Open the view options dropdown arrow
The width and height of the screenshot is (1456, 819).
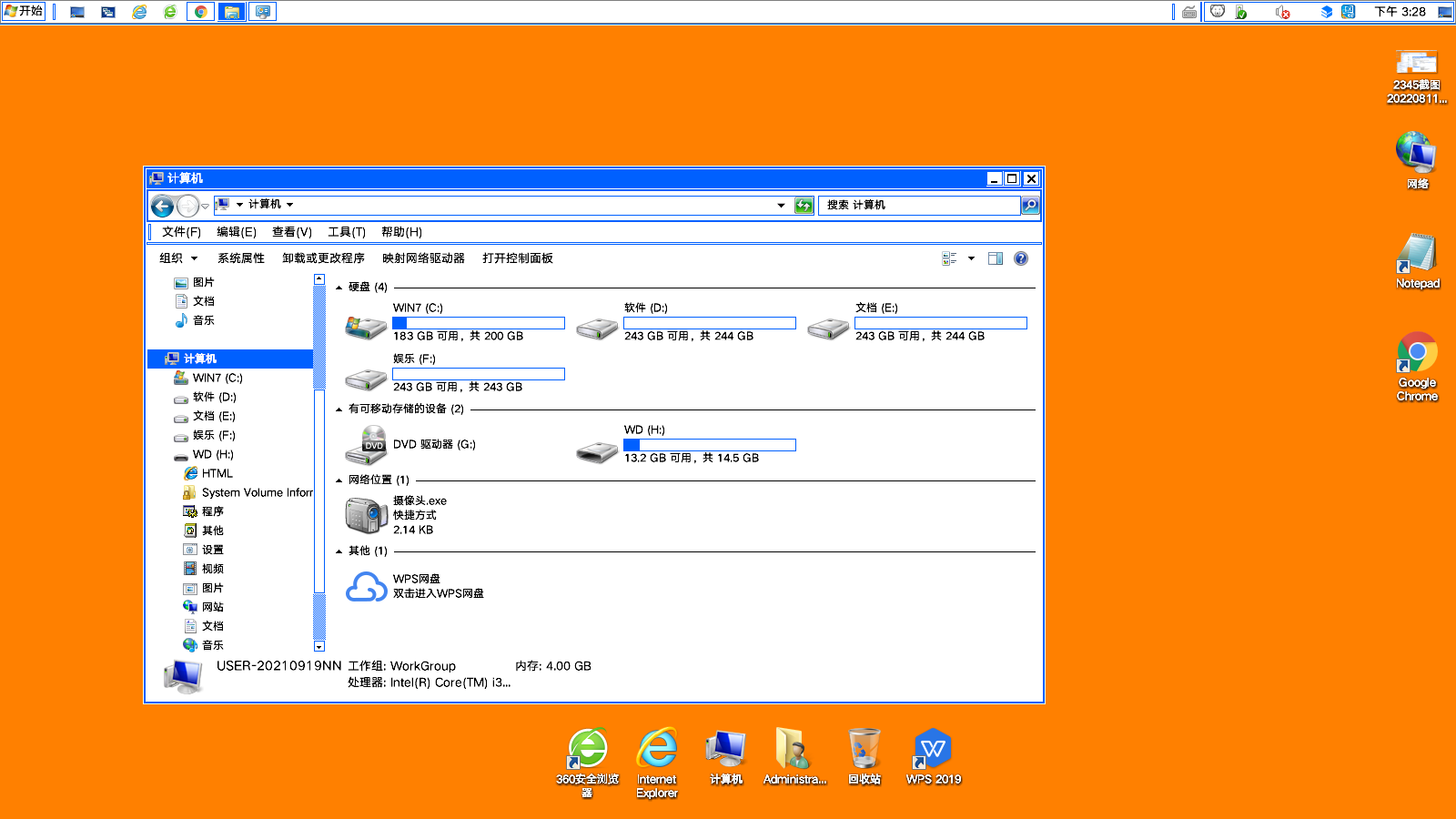[971, 258]
